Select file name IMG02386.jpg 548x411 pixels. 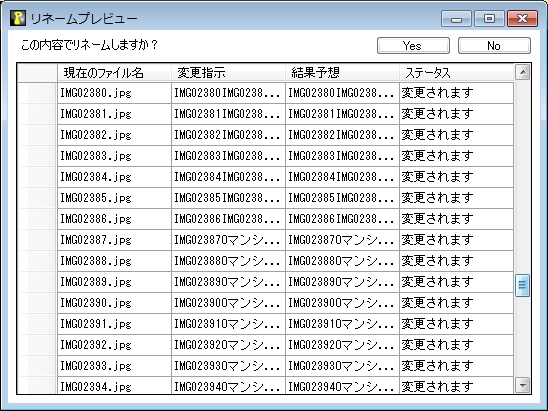[115, 219]
